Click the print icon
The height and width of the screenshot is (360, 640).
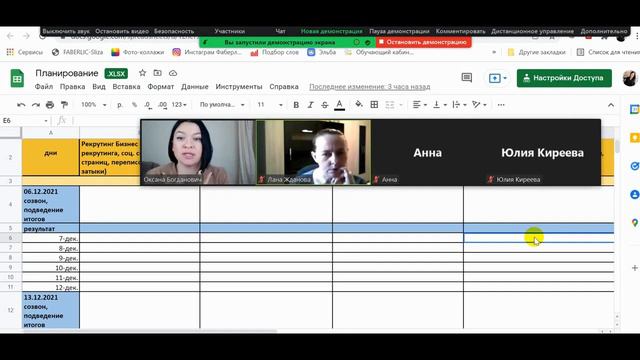coord(50,105)
